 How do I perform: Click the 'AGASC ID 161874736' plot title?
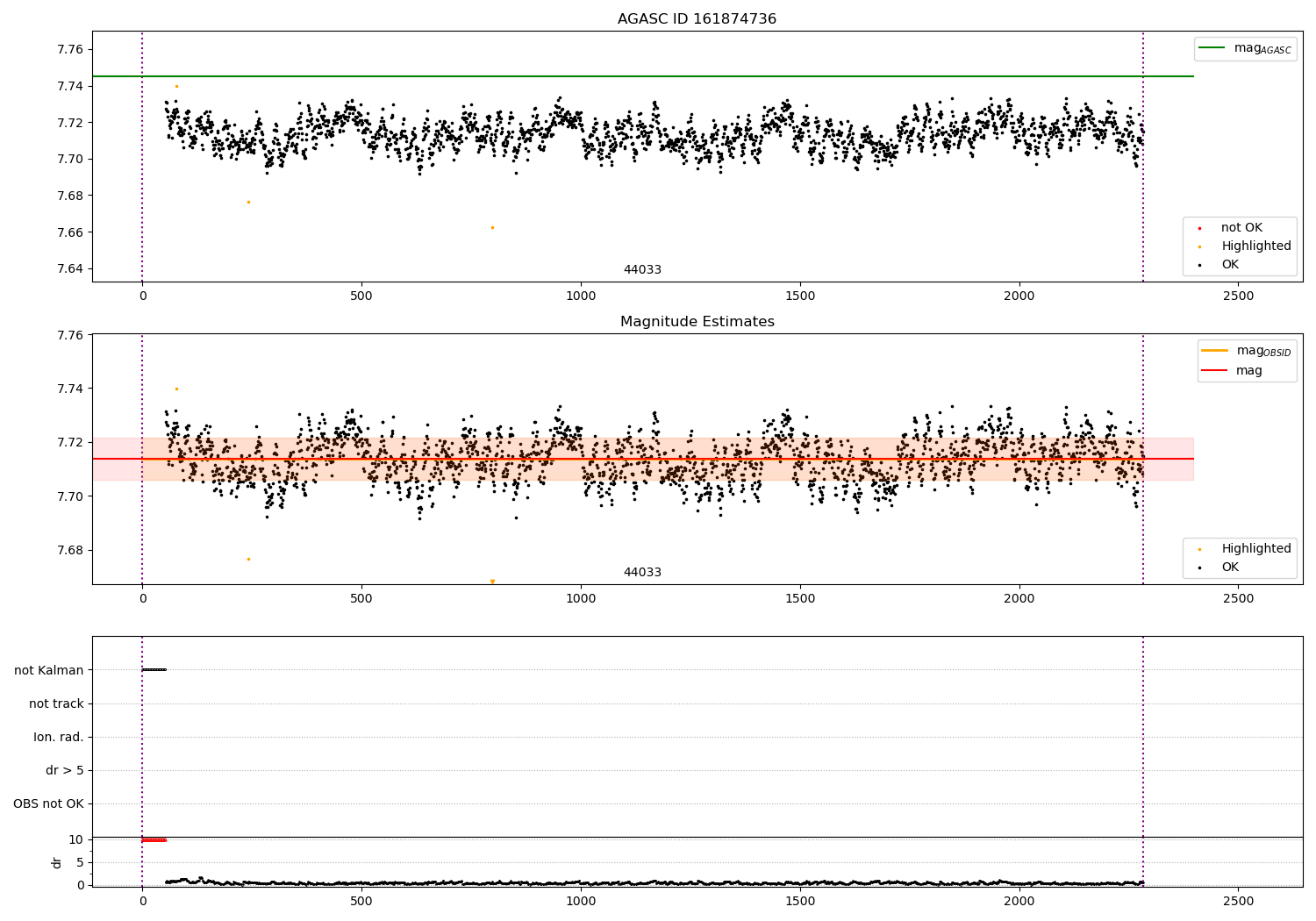pos(697,19)
